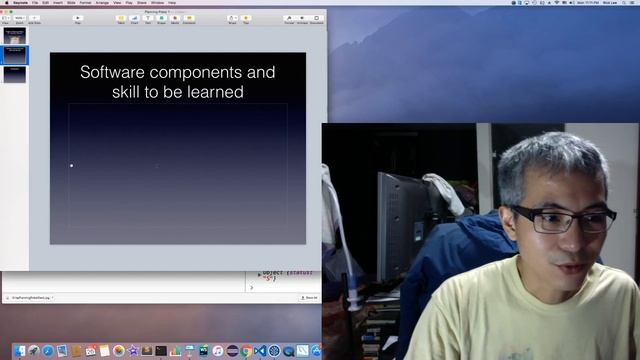640x360 pixels.
Task: Open the Format menu
Action: click(85, 2)
